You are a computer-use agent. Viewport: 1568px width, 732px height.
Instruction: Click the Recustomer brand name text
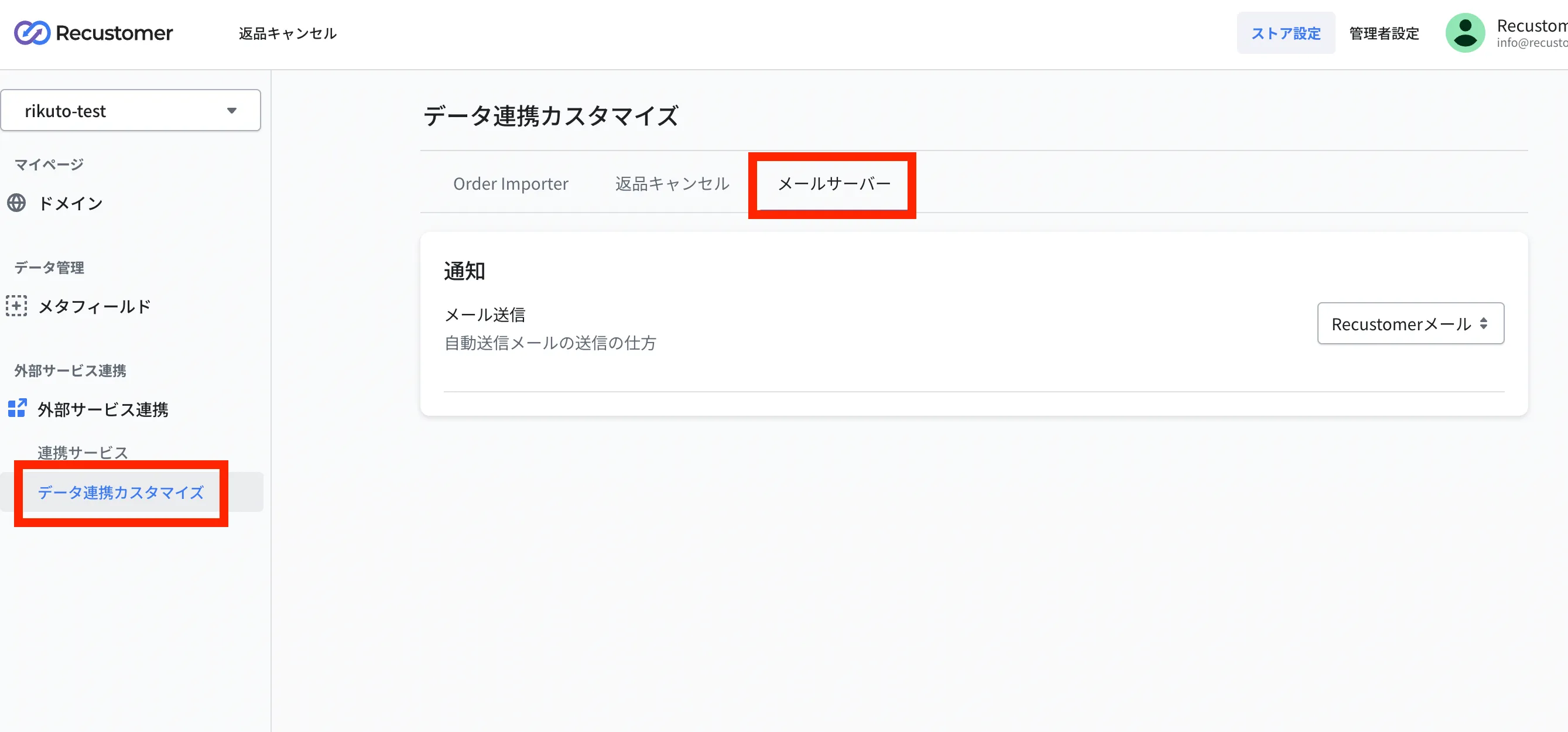click(114, 33)
